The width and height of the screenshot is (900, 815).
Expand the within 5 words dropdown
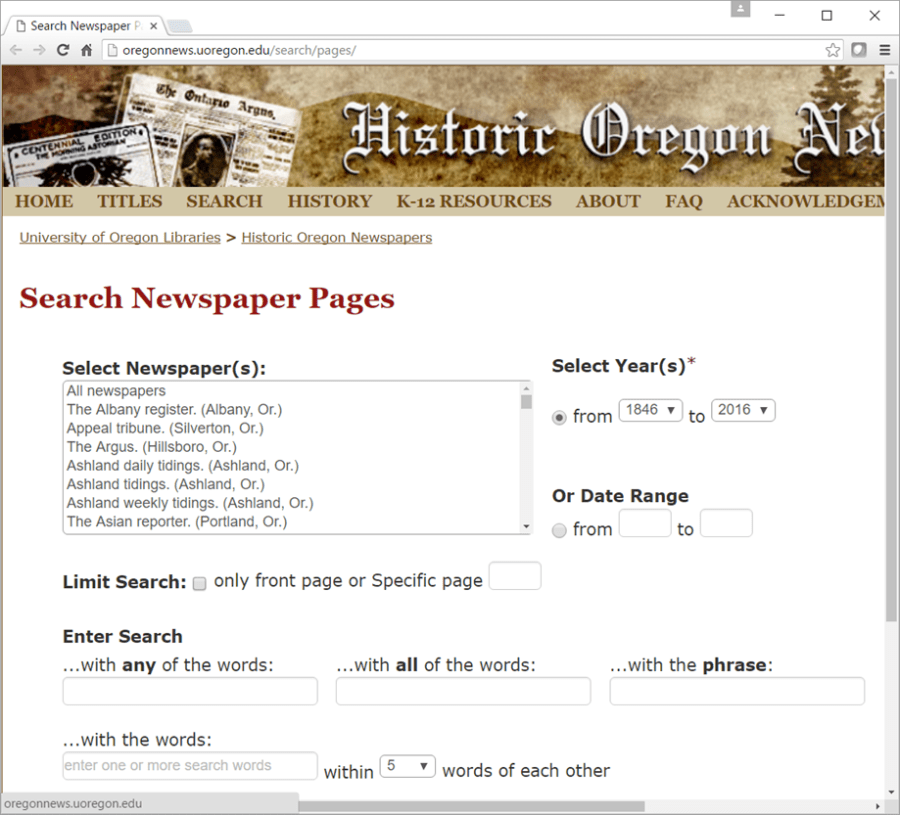408,767
